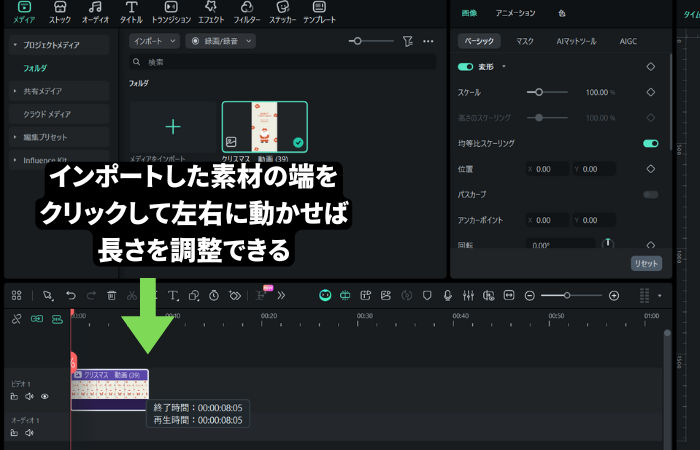Click the redo arrow

[91, 295]
